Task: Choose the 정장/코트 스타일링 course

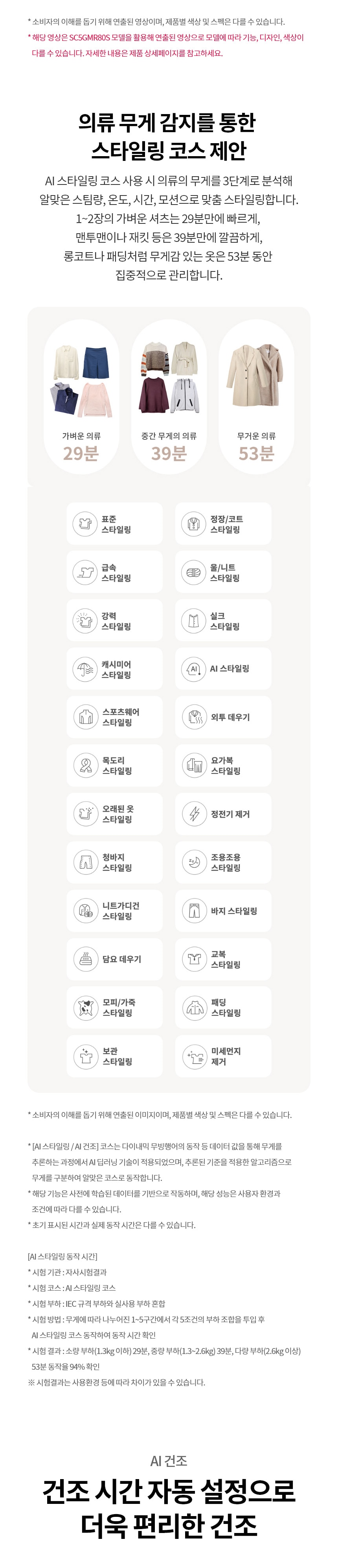Action: point(223,524)
